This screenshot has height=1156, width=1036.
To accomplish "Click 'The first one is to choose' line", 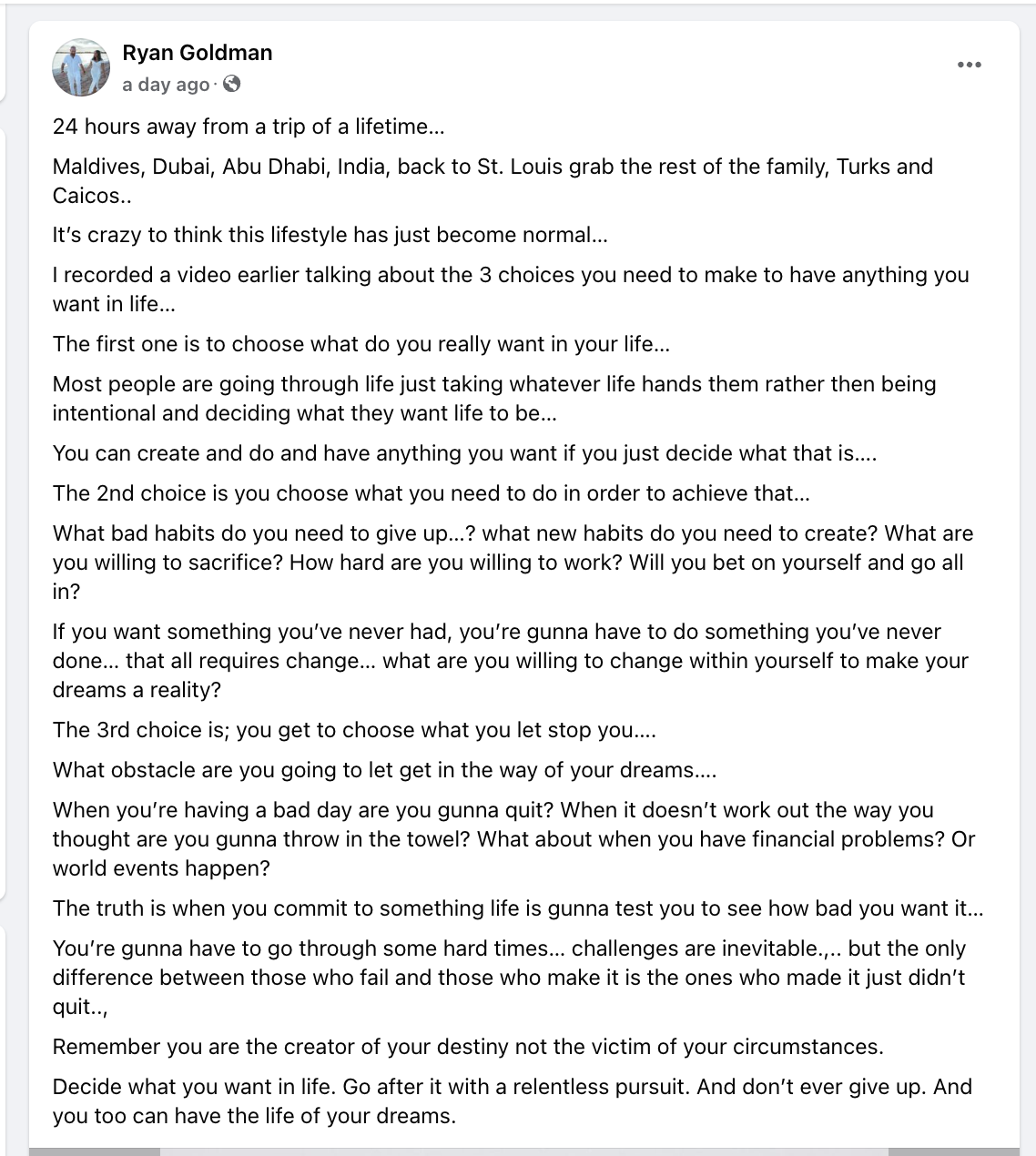I will (361, 344).
